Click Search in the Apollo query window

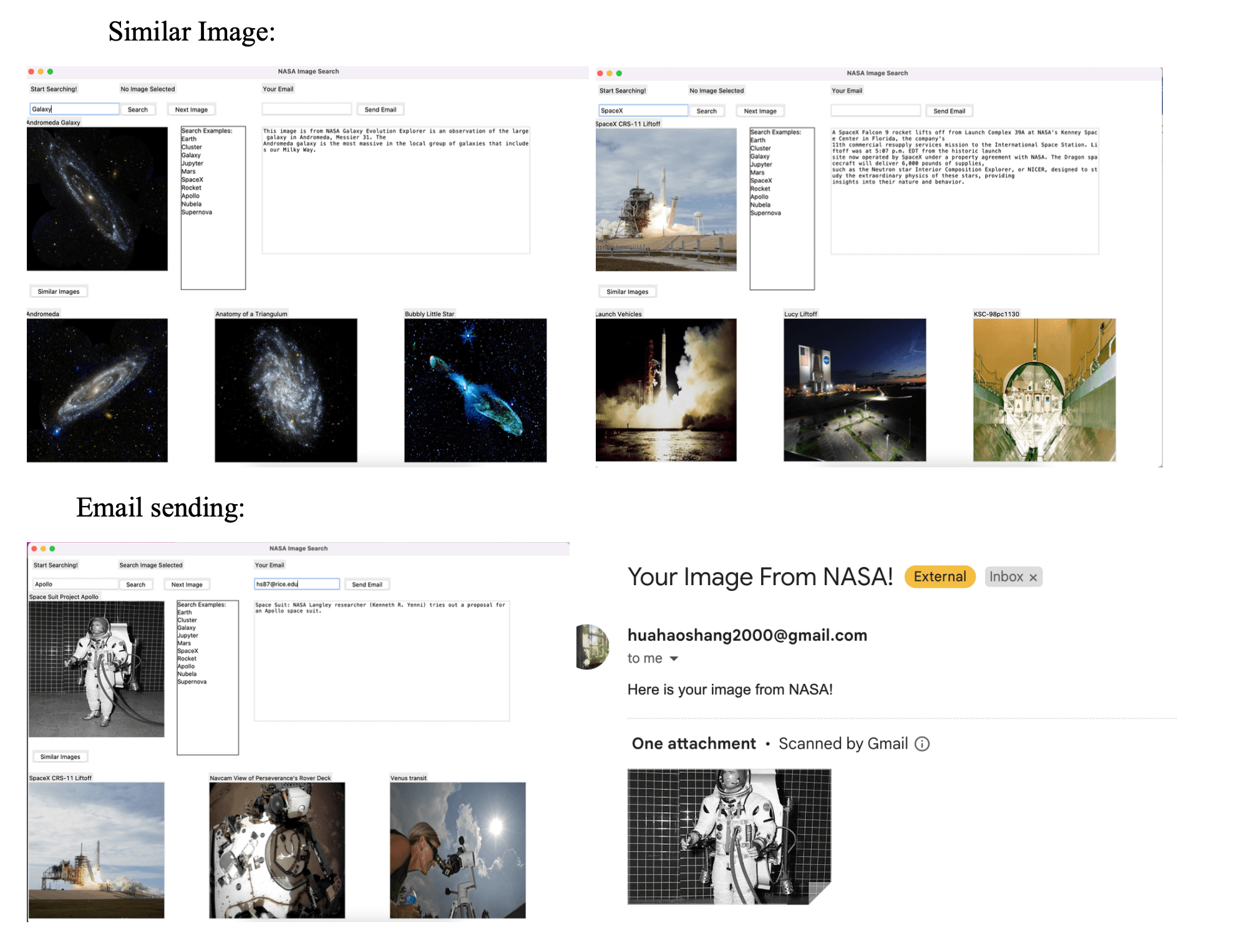136,585
